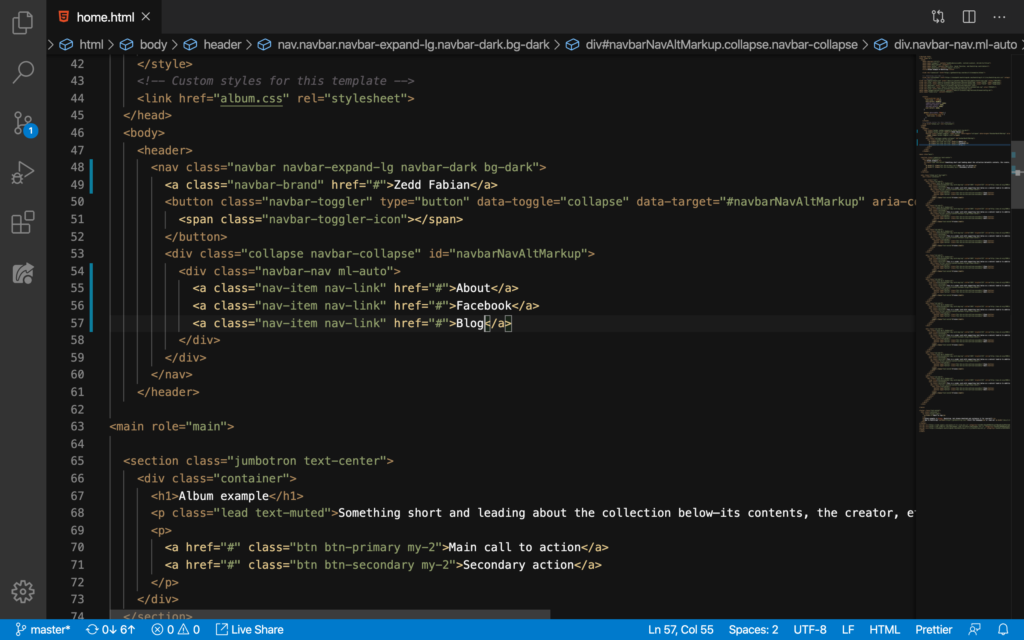This screenshot has height=640, width=1024.
Task: Change language mode via HTML indicator
Action: [884, 630]
